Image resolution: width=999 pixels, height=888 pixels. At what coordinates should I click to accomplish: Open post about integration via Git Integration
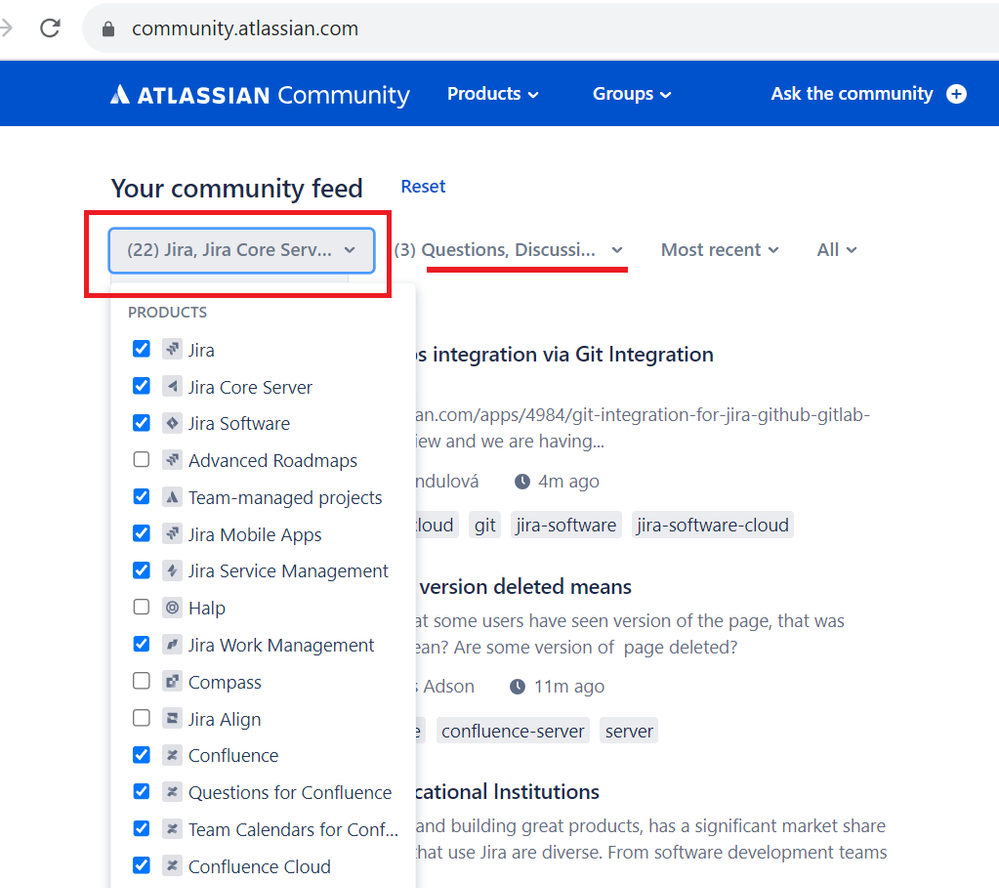(x=565, y=354)
